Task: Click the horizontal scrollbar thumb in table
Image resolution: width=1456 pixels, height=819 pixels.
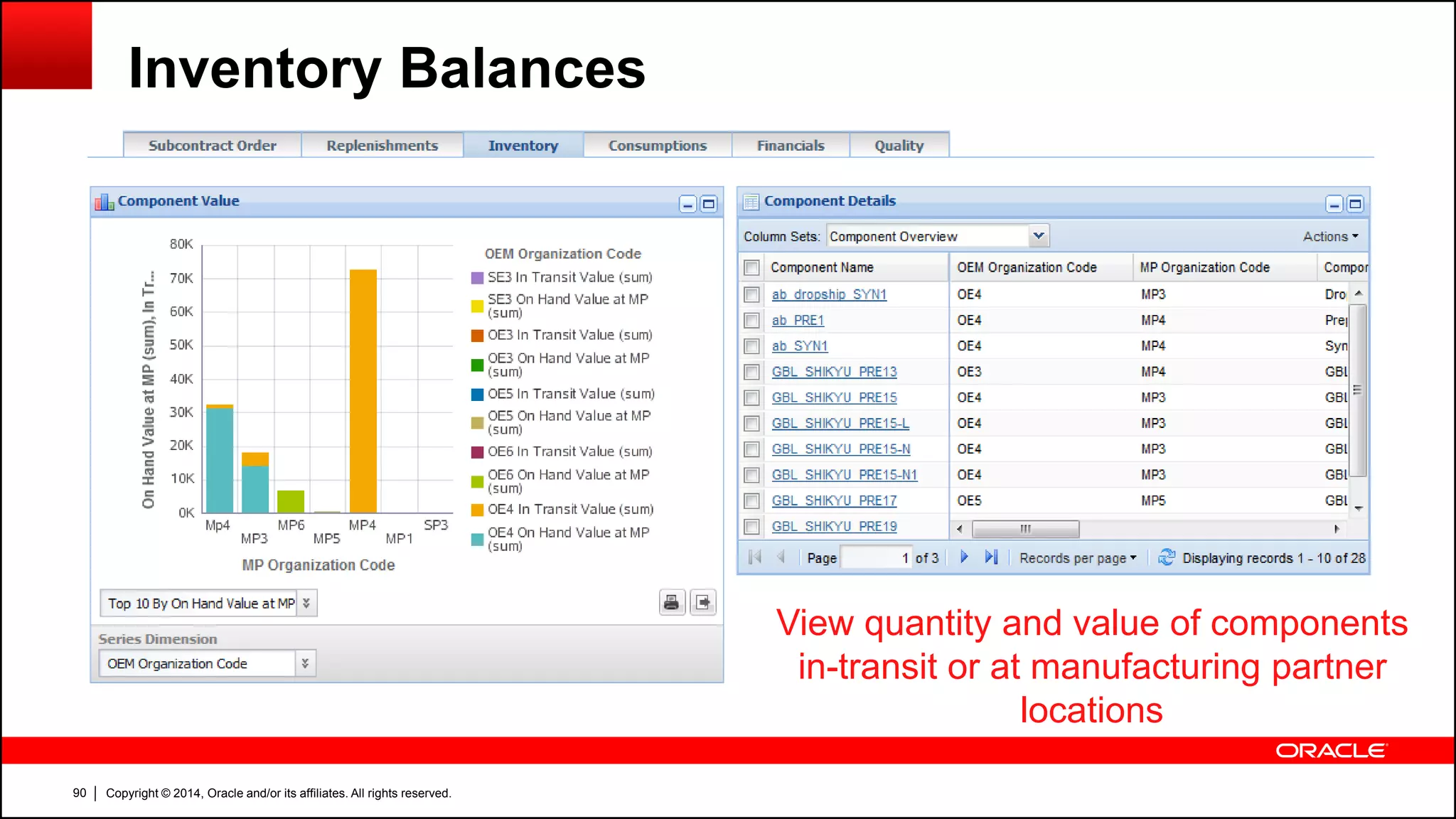Action: pos(1026,529)
